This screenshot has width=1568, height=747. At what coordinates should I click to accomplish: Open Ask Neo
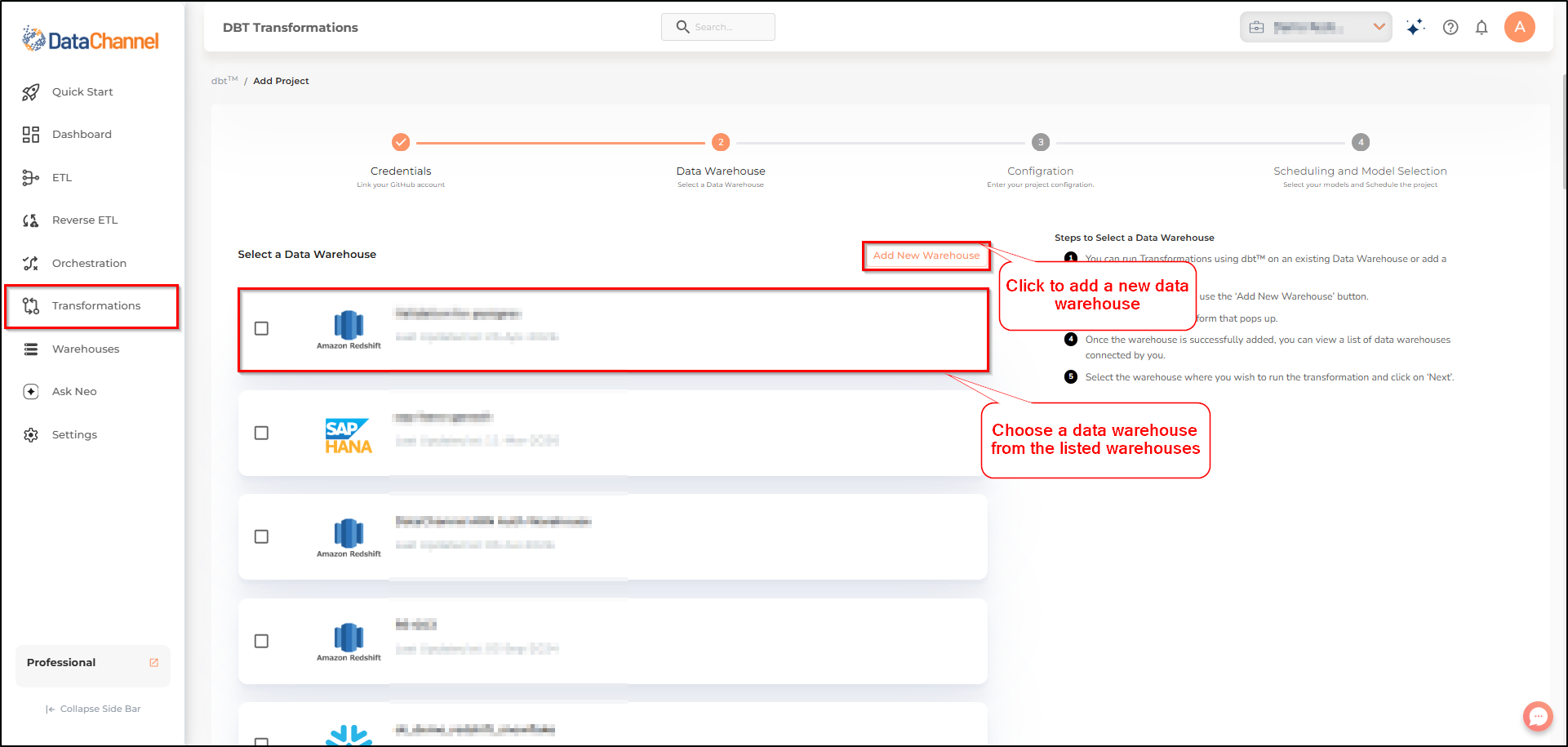click(74, 392)
